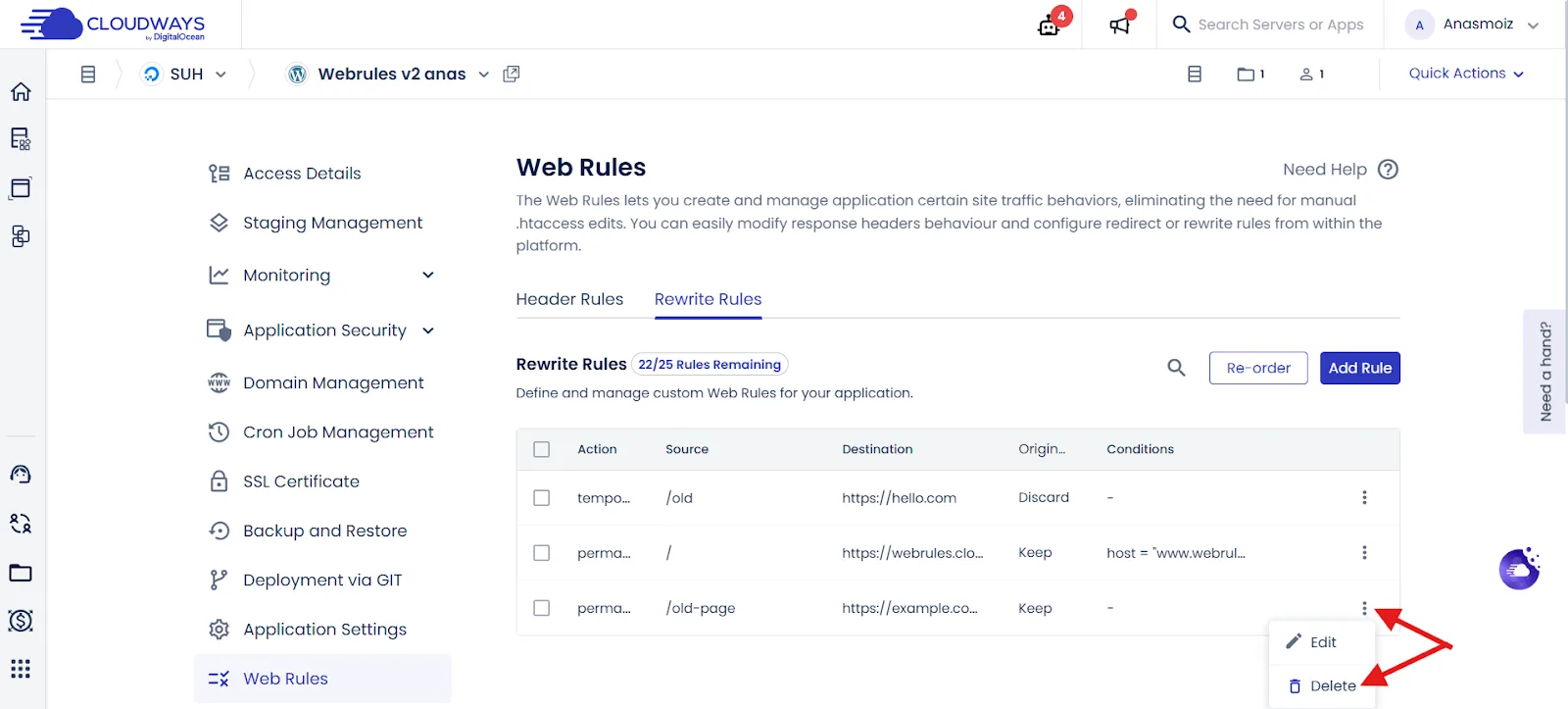
Task: Expand the Application Security submenu
Action: click(428, 330)
